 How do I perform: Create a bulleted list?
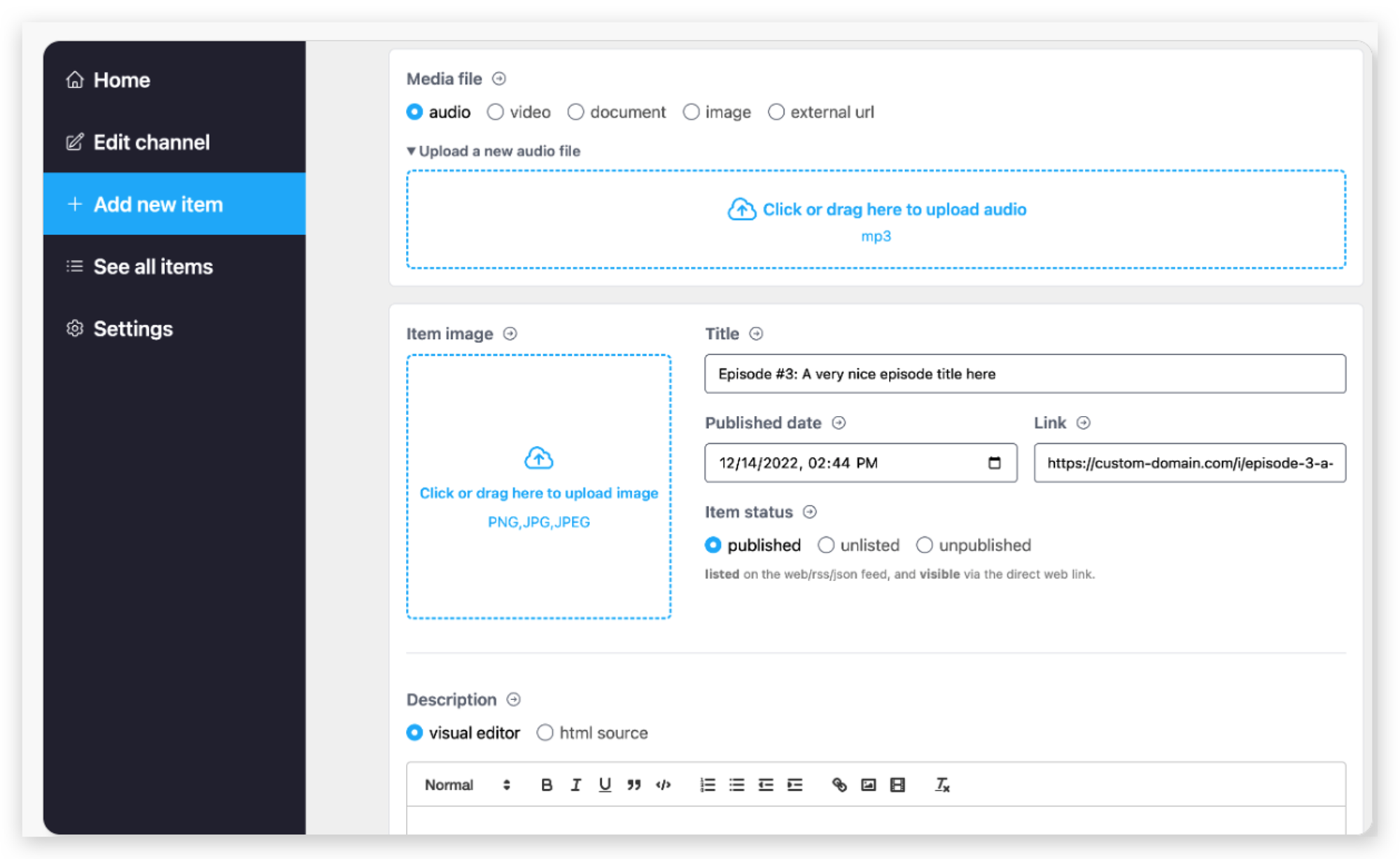tap(736, 785)
